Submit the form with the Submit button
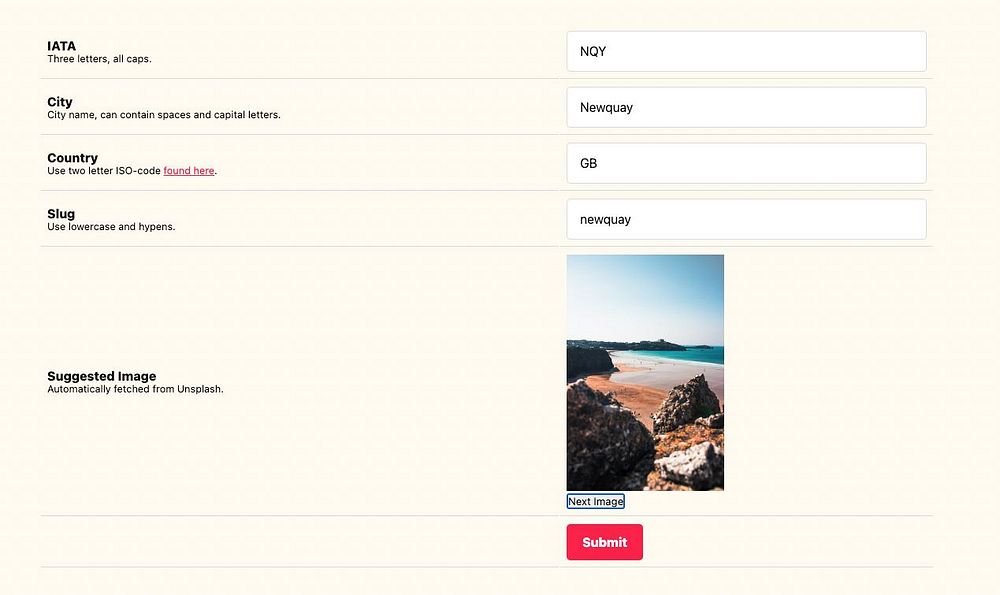 tap(605, 542)
